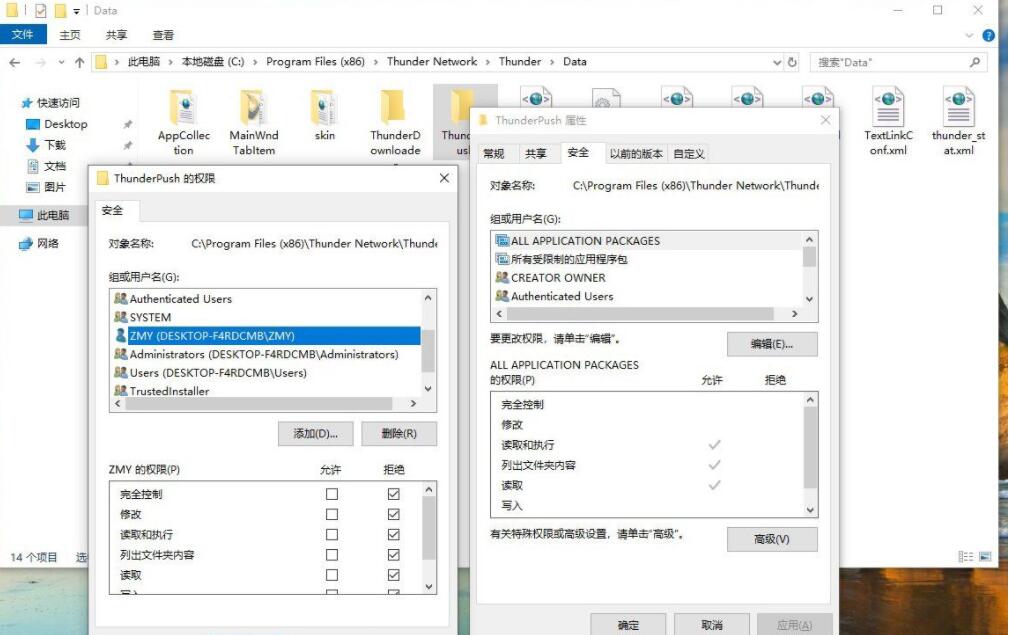1009x635 pixels.
Task: Open the AppCollection folder icon
Action: click(183, 107)
